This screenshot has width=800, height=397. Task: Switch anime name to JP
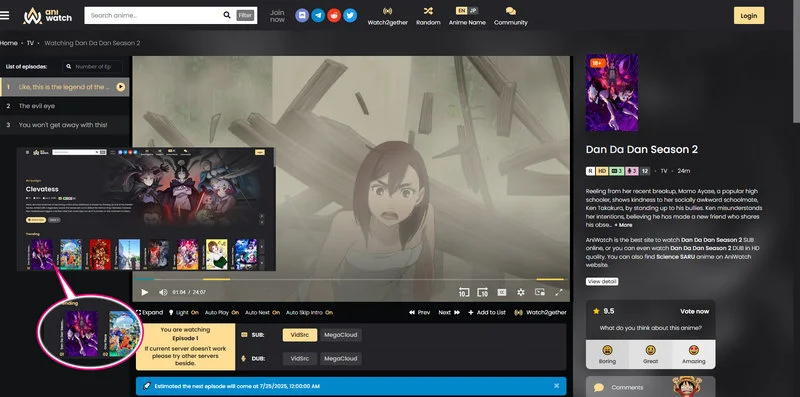pos(472,11)
